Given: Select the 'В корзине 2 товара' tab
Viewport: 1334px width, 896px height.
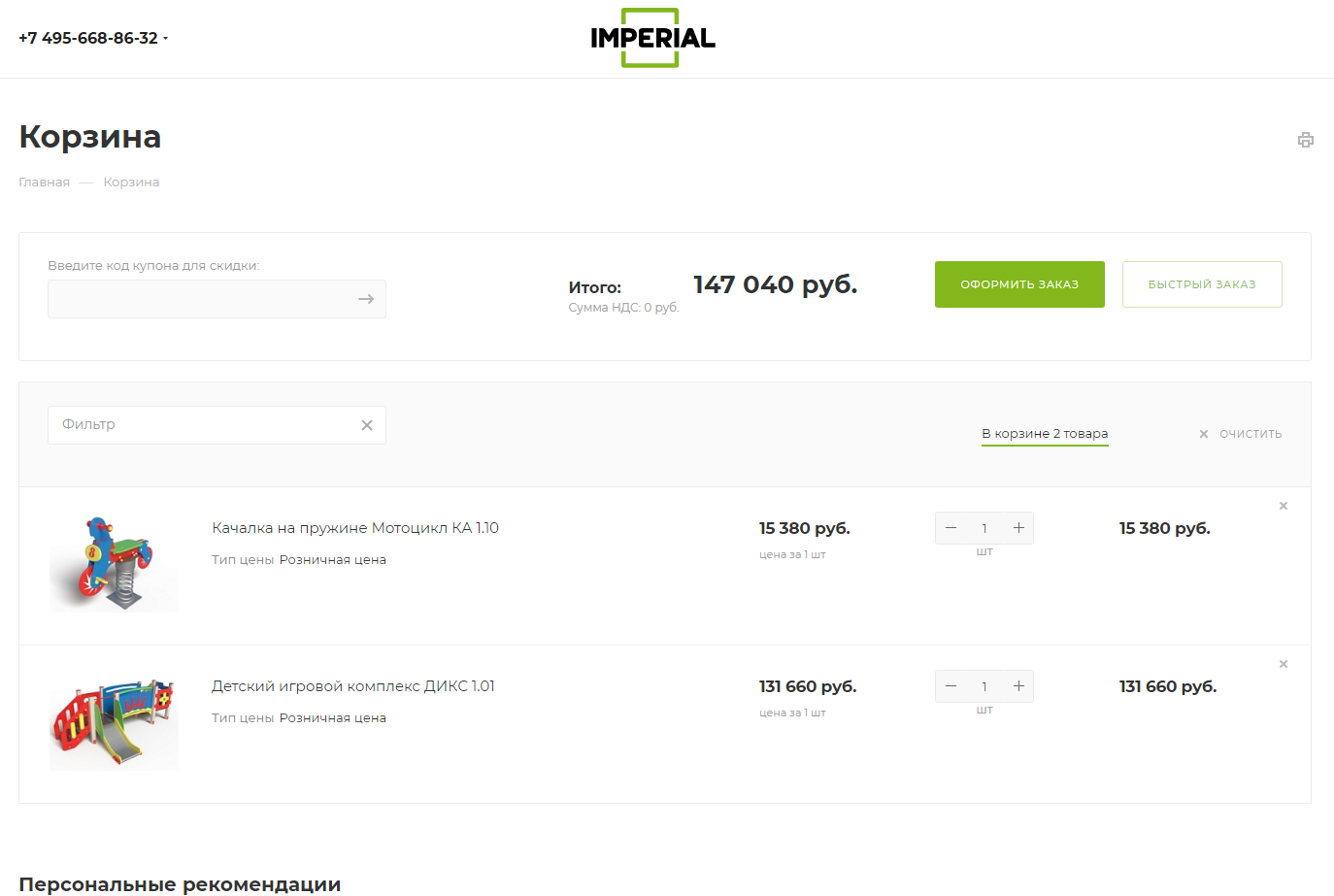Looking at the screenshot, I should tap(1045, 434).
